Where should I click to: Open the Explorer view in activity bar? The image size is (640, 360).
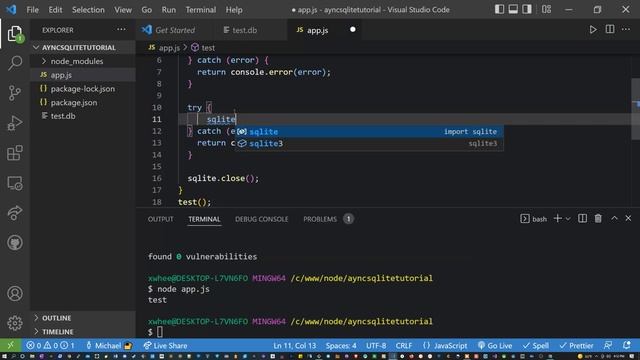(15, 33)
